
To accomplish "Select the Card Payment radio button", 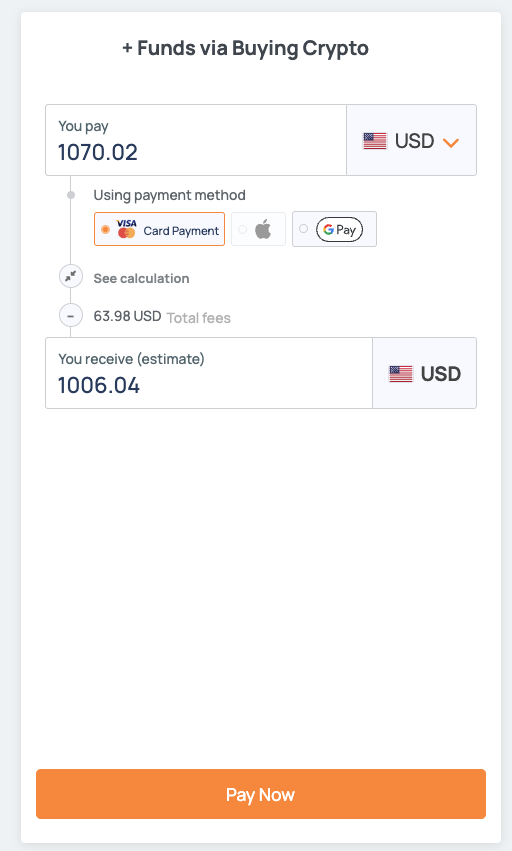I will click(x=105, y=230).
